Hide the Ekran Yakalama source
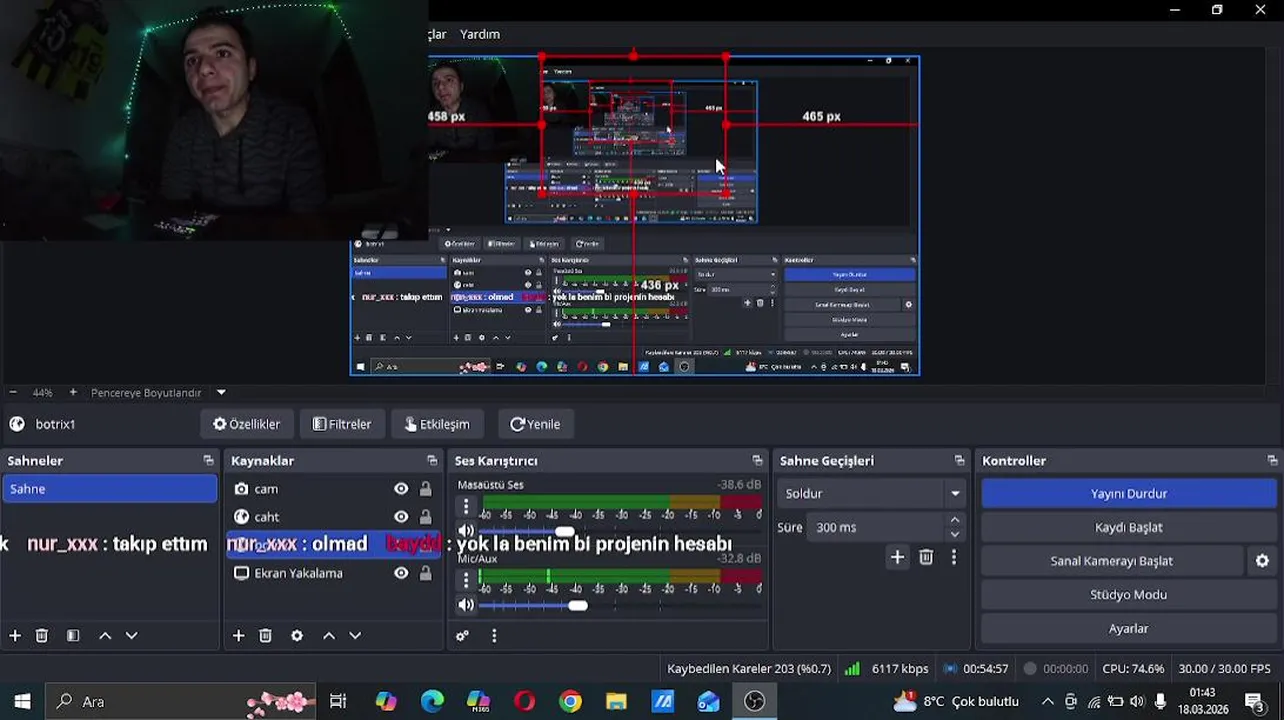This screenshot has width=1284, height=720. coord(401,573)
